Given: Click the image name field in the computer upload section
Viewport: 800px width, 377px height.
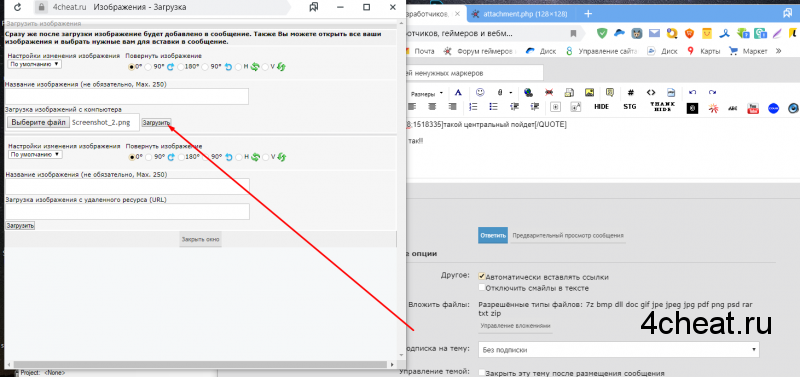Looking at the screenshot, I should (127, 96).
